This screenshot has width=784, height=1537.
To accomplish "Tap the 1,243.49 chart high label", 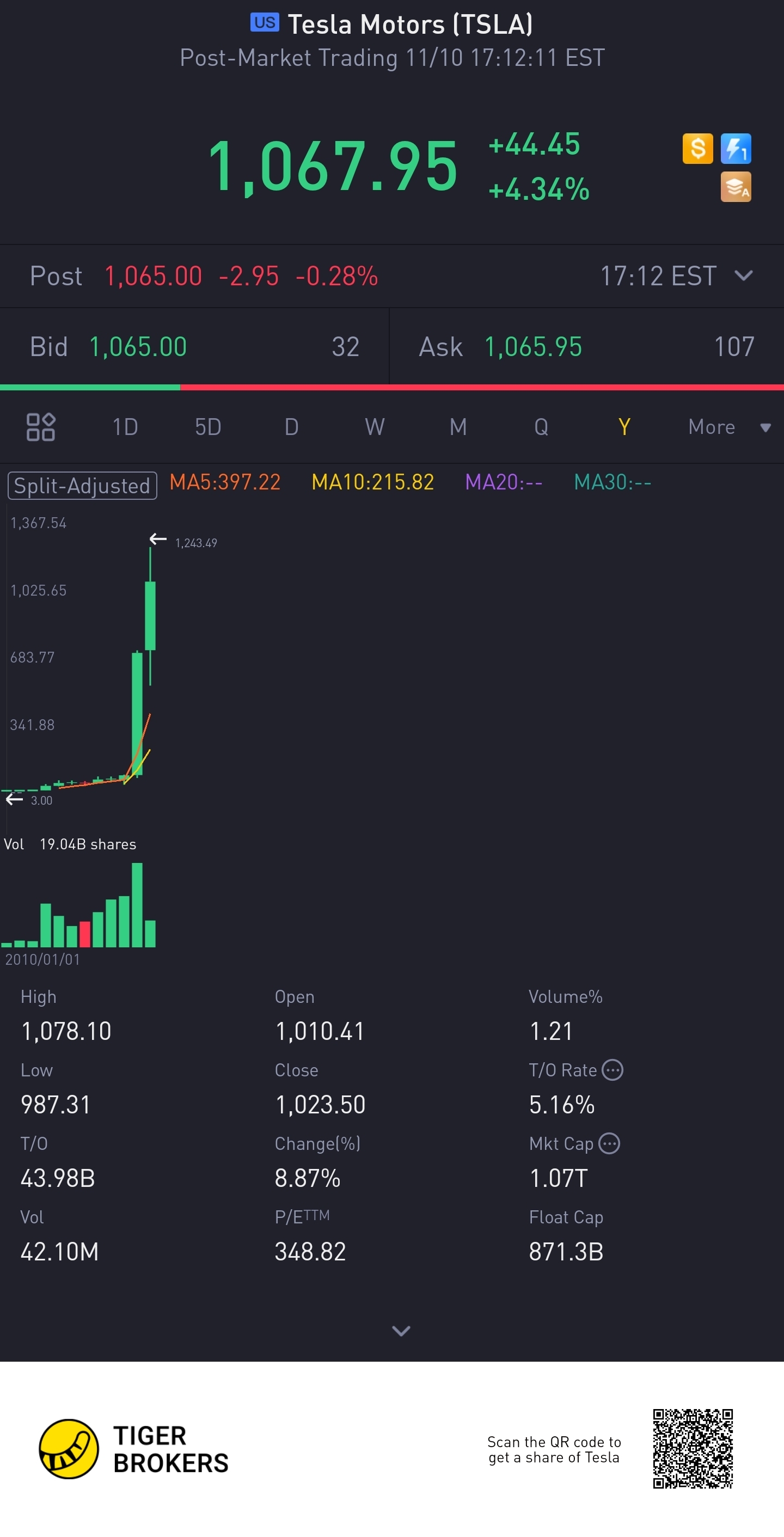I will coord(195,543).
